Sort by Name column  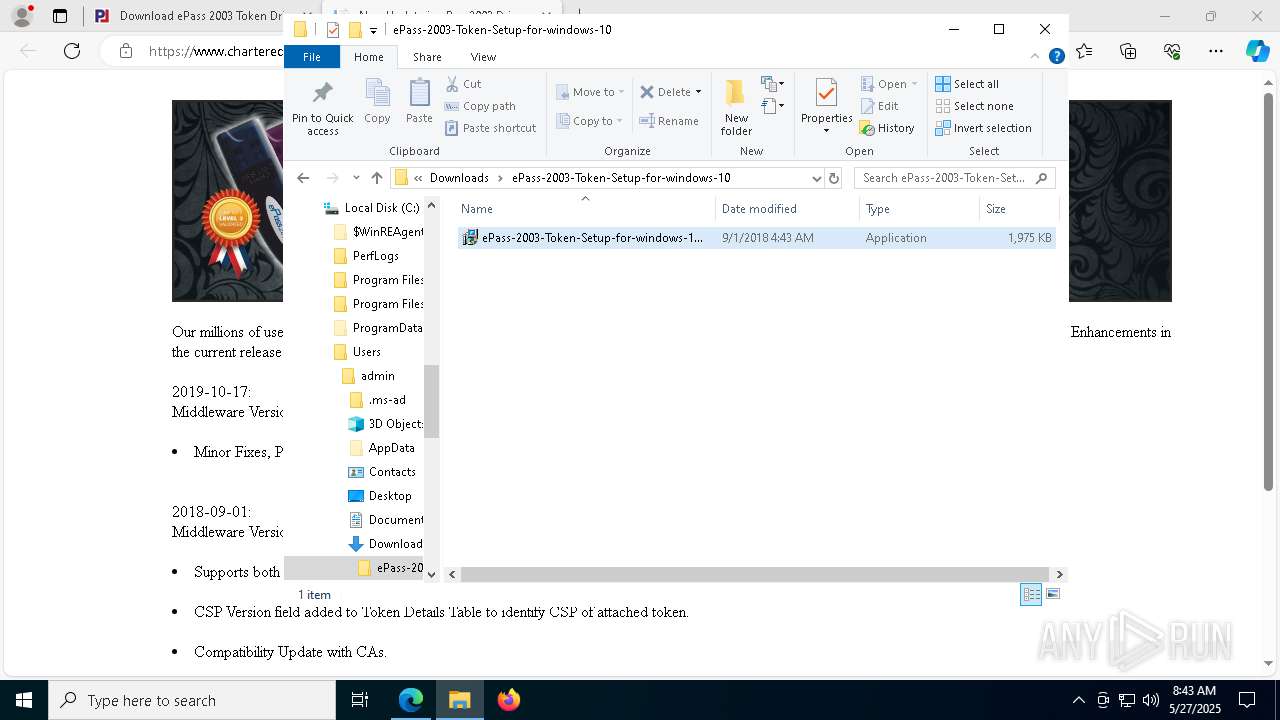[x=585, y=209]
